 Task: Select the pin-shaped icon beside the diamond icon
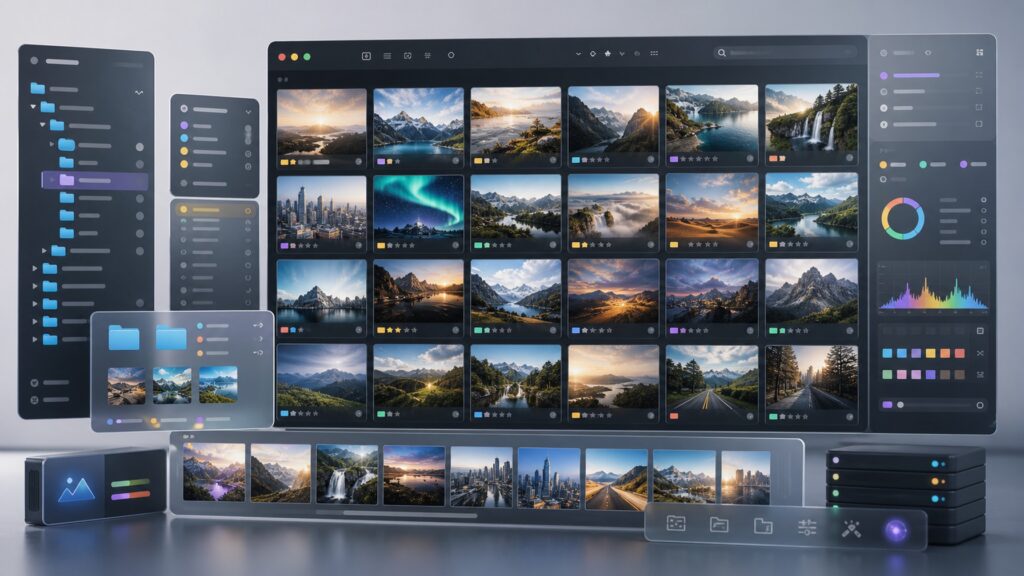point(607,54)
